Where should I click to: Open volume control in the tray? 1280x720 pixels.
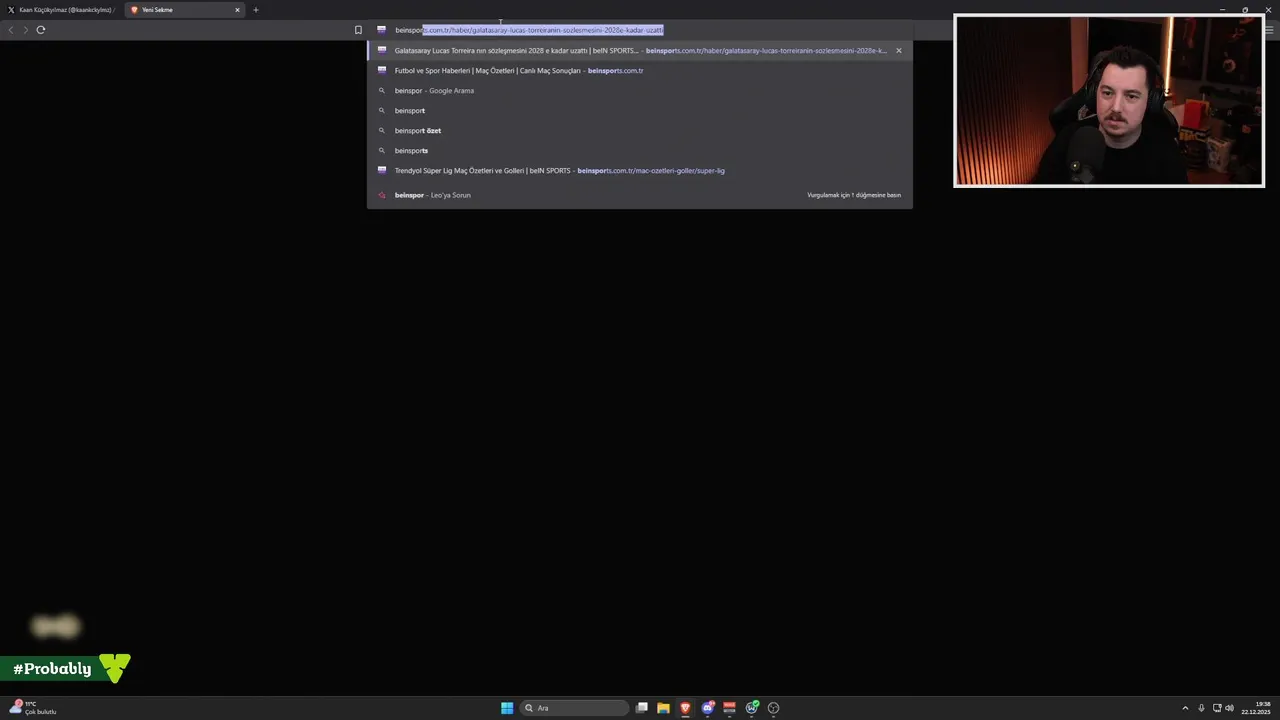click(x=1229, y=708)
